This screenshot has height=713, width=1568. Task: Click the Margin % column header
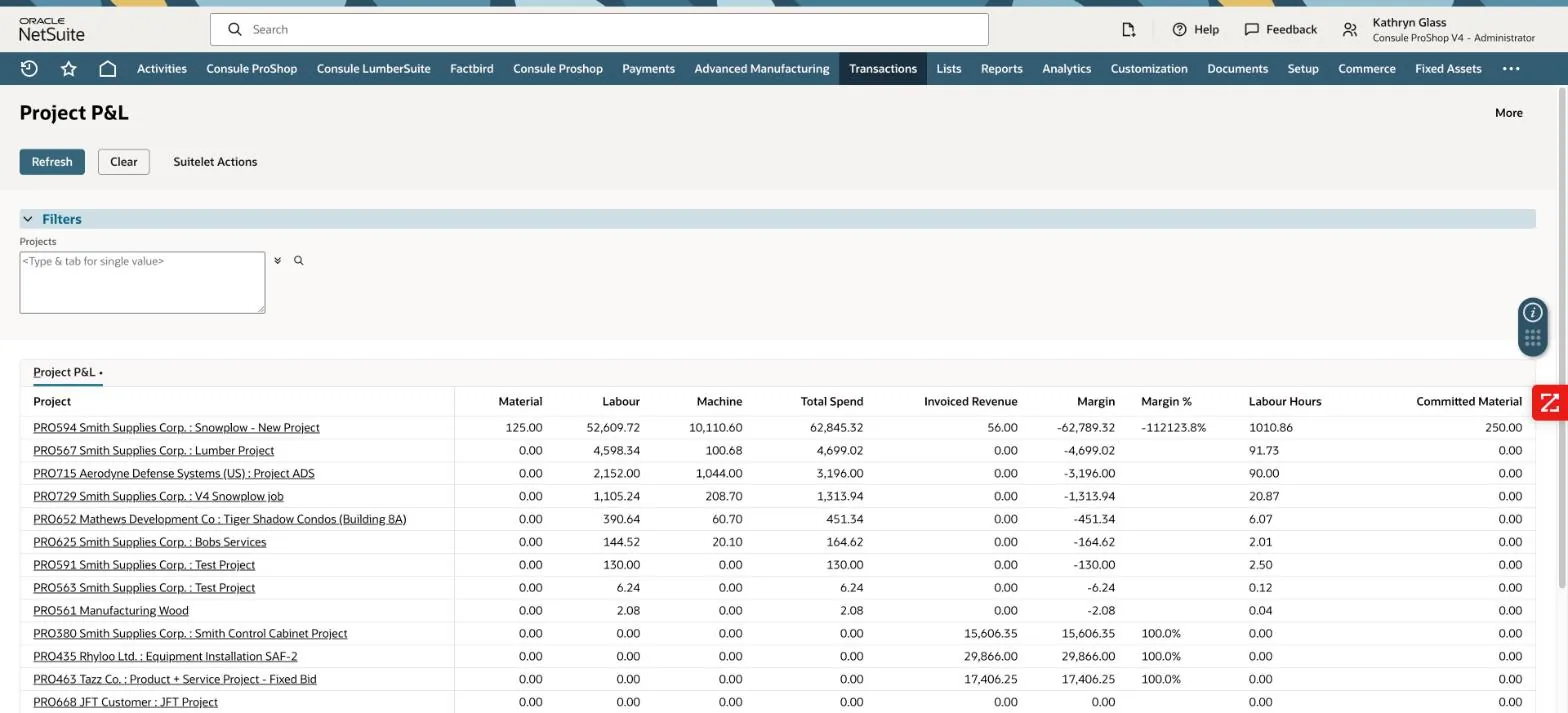tap(1166, 402)
